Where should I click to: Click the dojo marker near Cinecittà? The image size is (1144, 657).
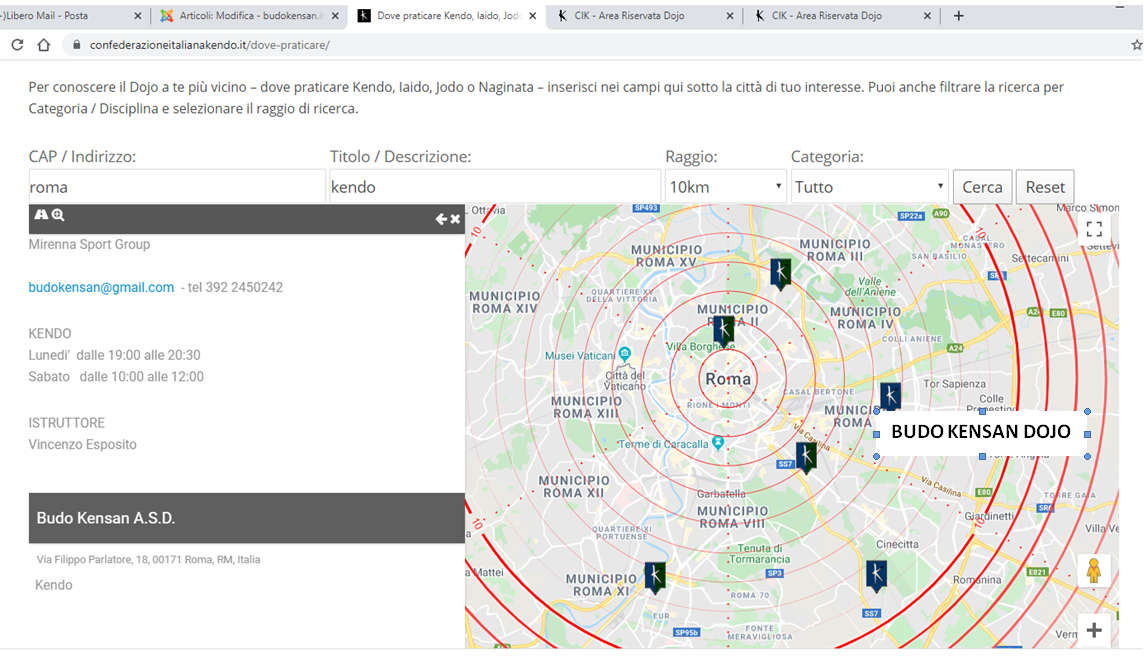pos(876,575)
